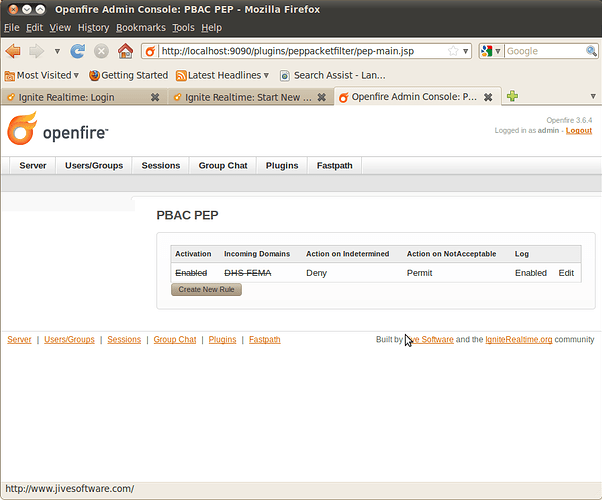602x500 pixels.
Task: Go to the Home page icon
Action: (x=125, y=51)
